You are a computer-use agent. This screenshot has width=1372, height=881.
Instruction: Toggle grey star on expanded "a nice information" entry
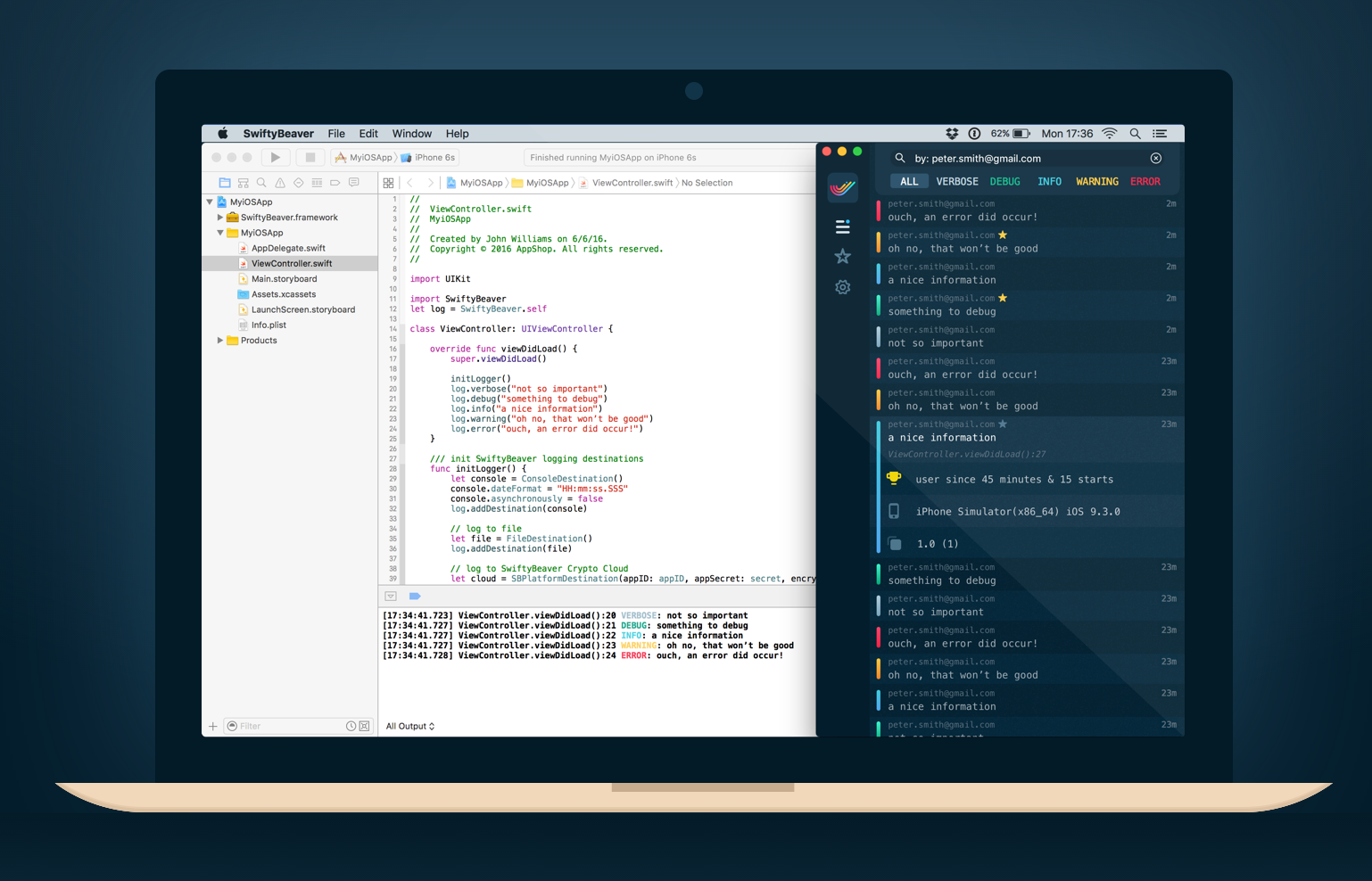pyautogui.click(x=1003, y=424)
